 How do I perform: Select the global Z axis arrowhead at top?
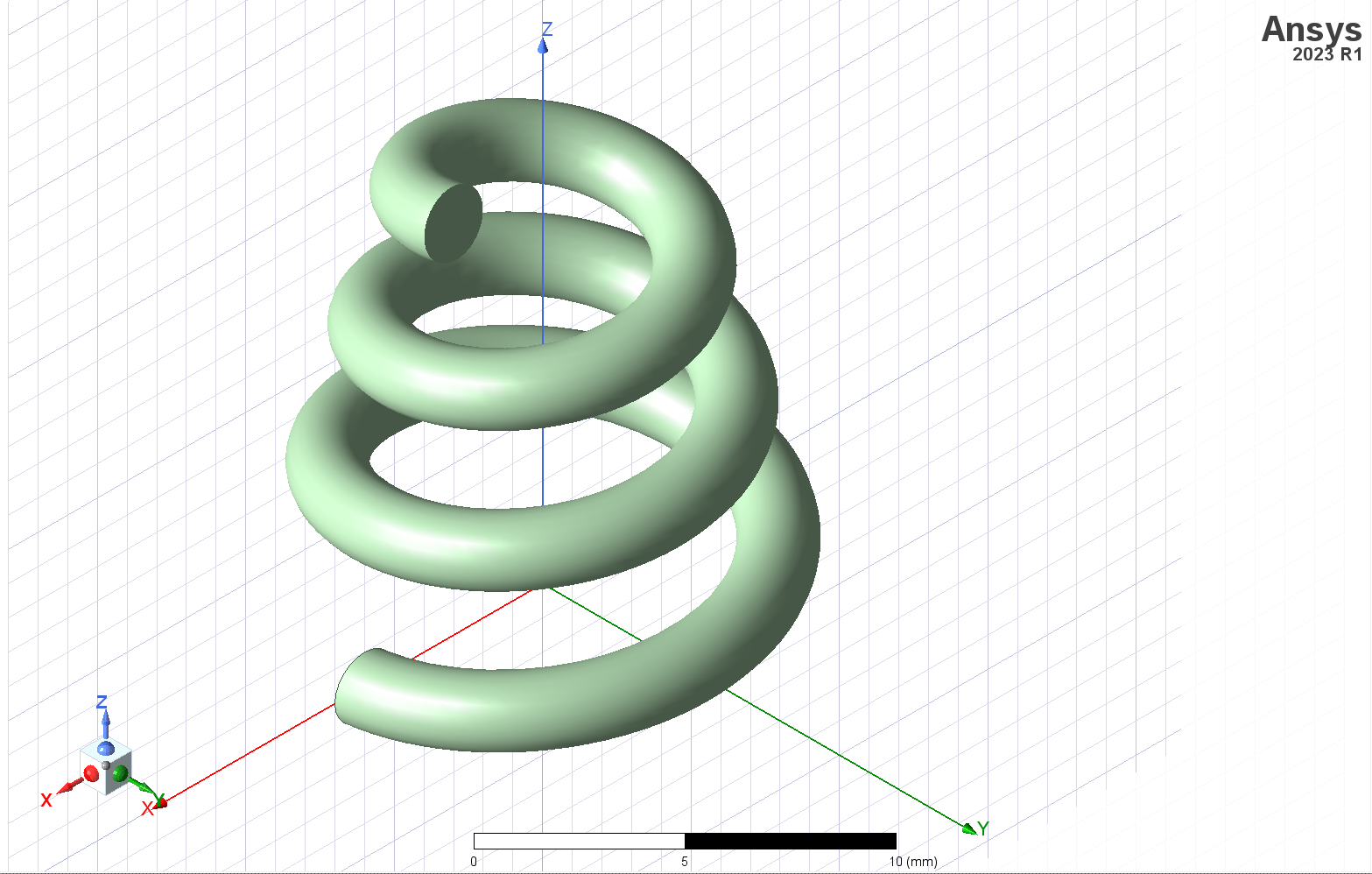pos(543,46)
